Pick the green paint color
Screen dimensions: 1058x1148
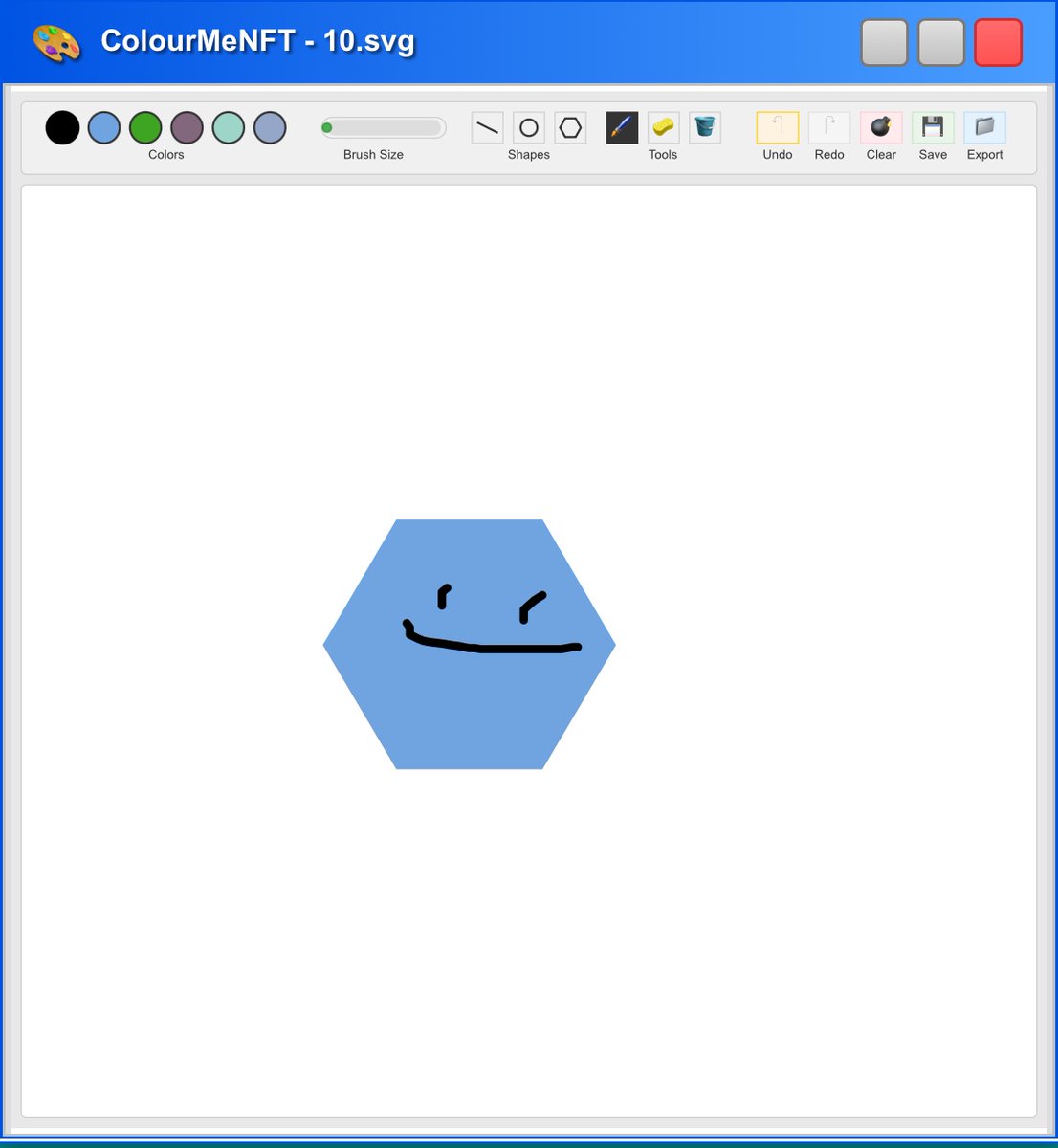tap(144, 127)
